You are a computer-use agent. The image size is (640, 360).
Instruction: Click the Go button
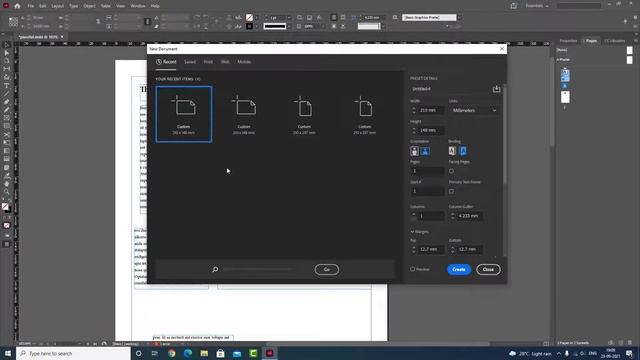[327, 269]
